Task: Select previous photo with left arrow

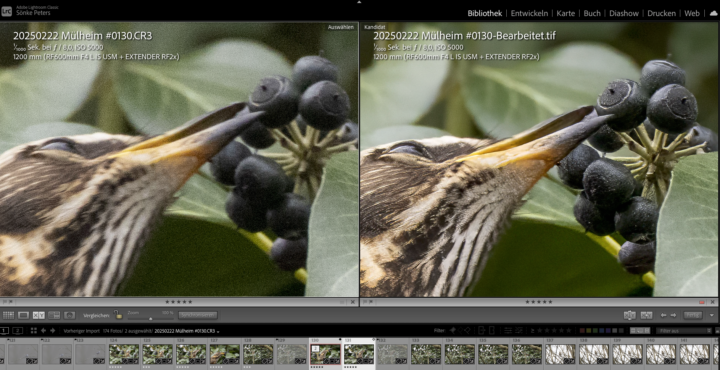Action: pyautogui.click(x=663, y=315)
